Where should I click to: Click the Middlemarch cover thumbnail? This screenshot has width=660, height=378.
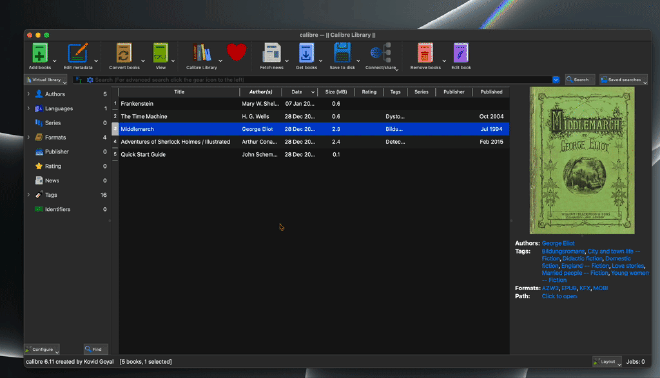coord(582,160)
